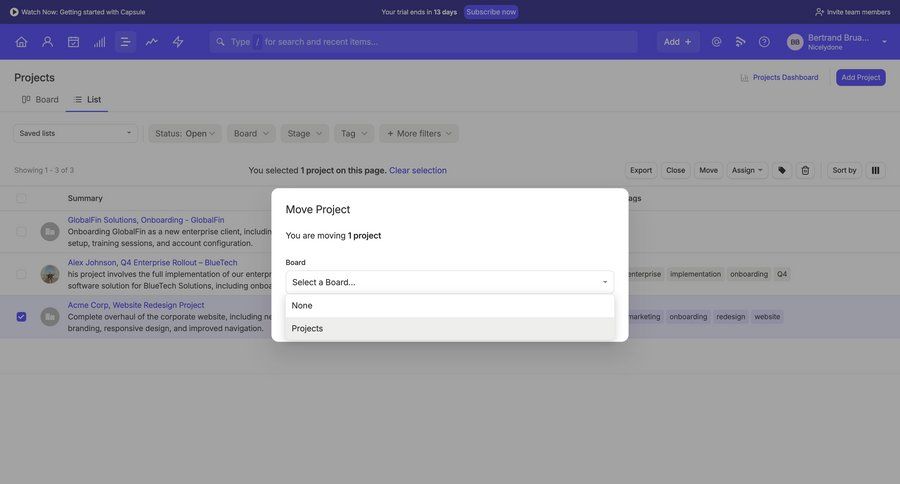Expand the Saved lists dropdown

(x=75, y=133)
